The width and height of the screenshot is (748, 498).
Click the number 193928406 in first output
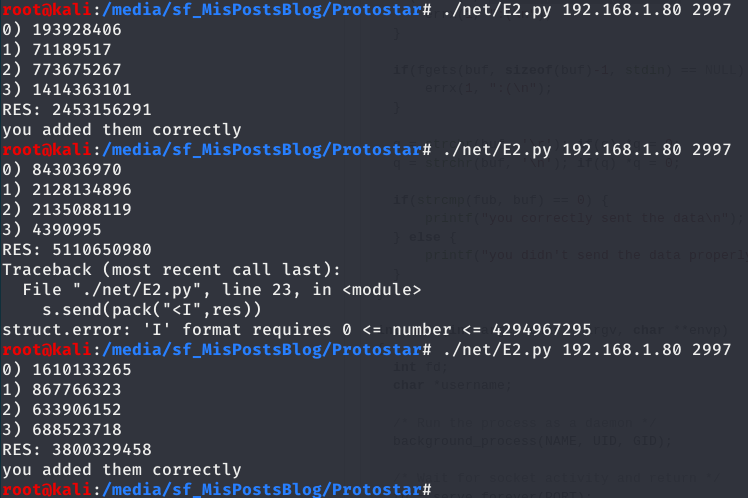[x=77, y=30]
